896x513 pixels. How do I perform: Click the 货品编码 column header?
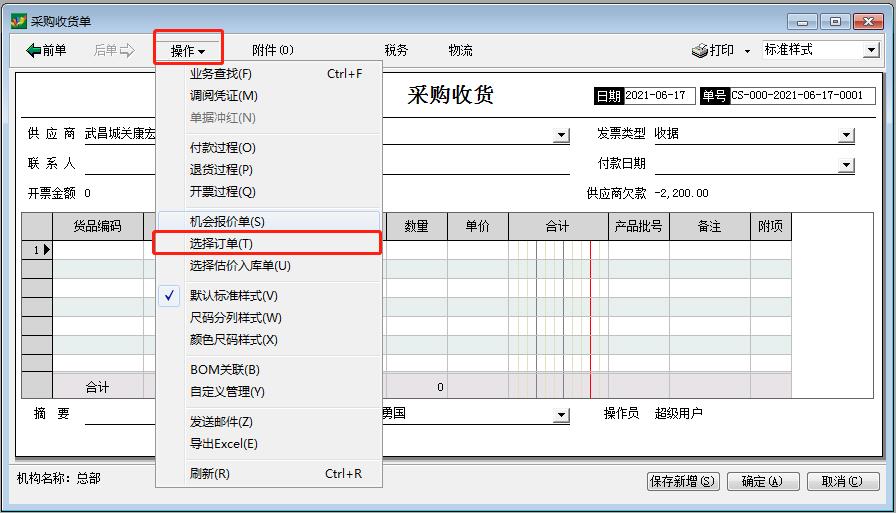pos(98,226)
